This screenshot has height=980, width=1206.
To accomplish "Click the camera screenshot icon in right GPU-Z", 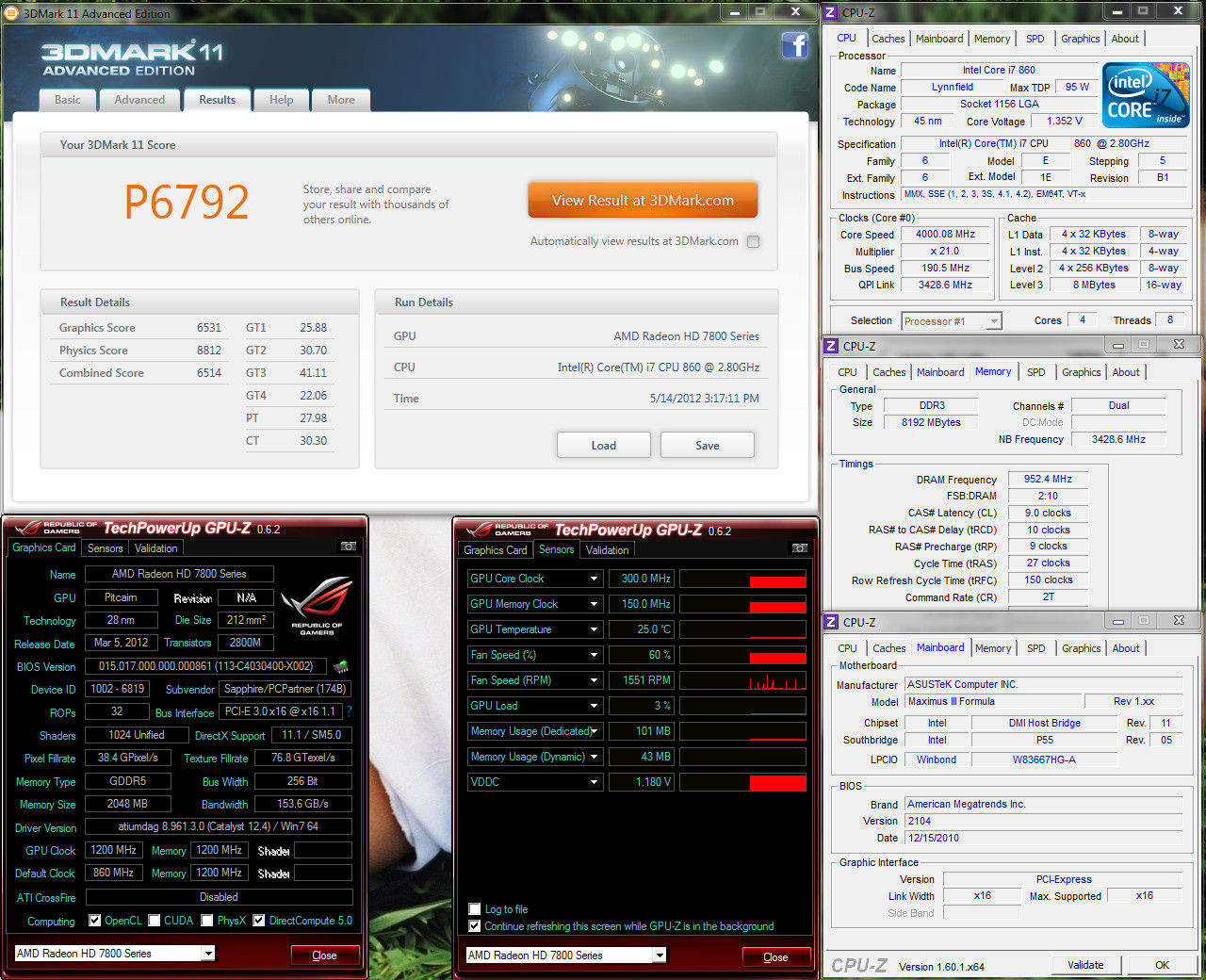I will (x=800, y=548).
